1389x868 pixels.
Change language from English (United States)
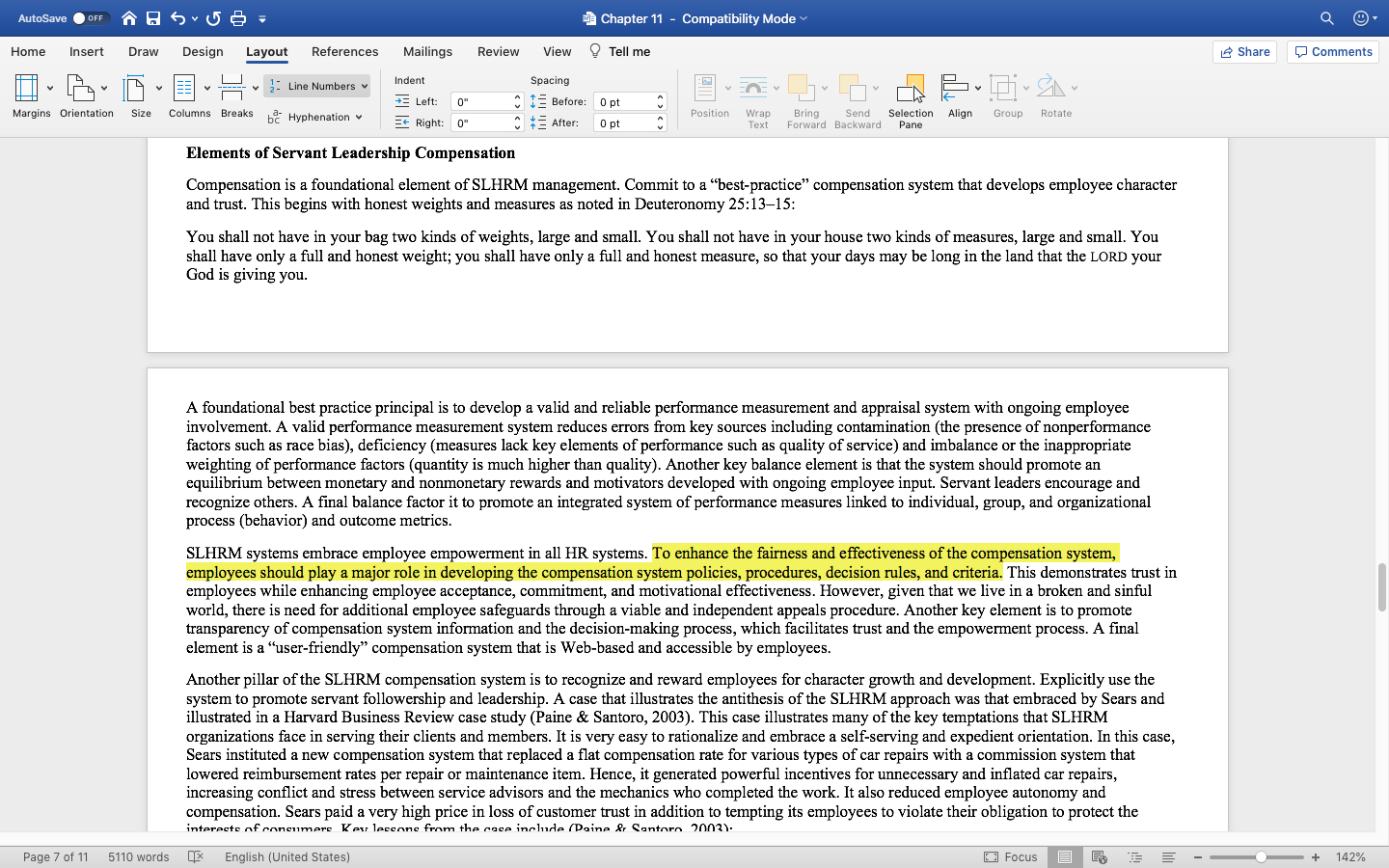[x=287, y=856]
